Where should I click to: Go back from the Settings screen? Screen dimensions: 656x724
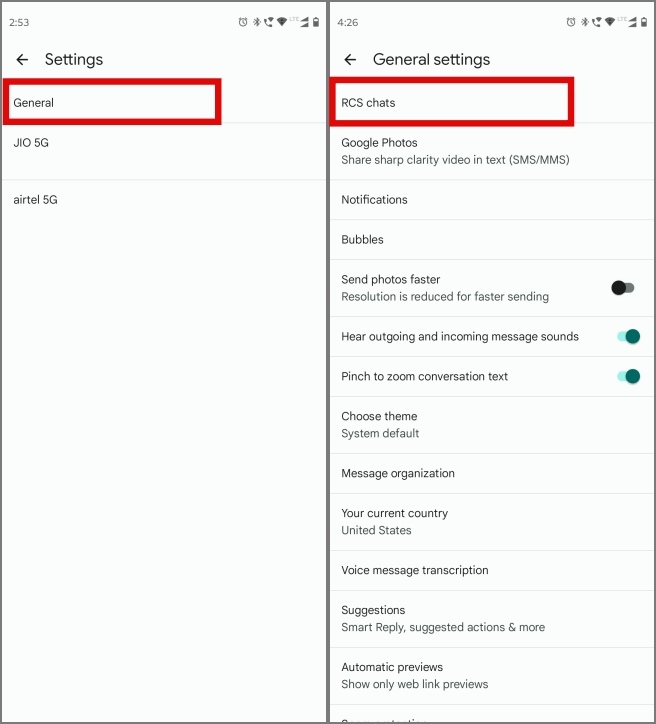[22, 60]
